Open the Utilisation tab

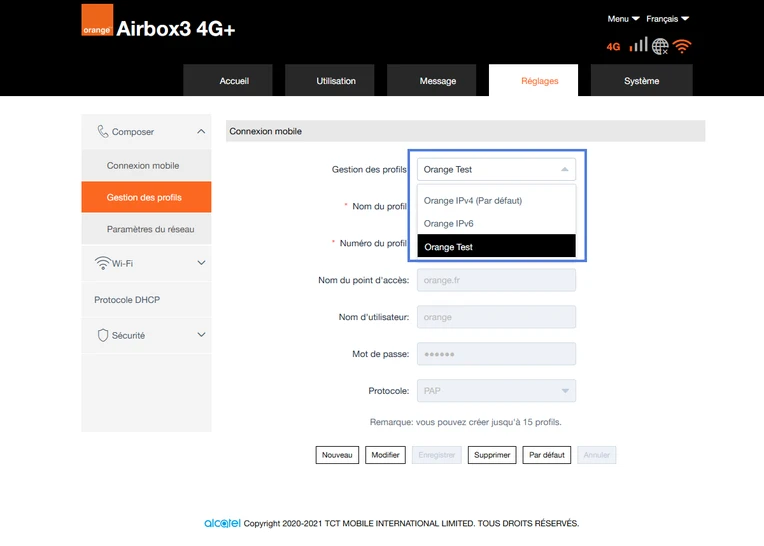pos(336,80)
